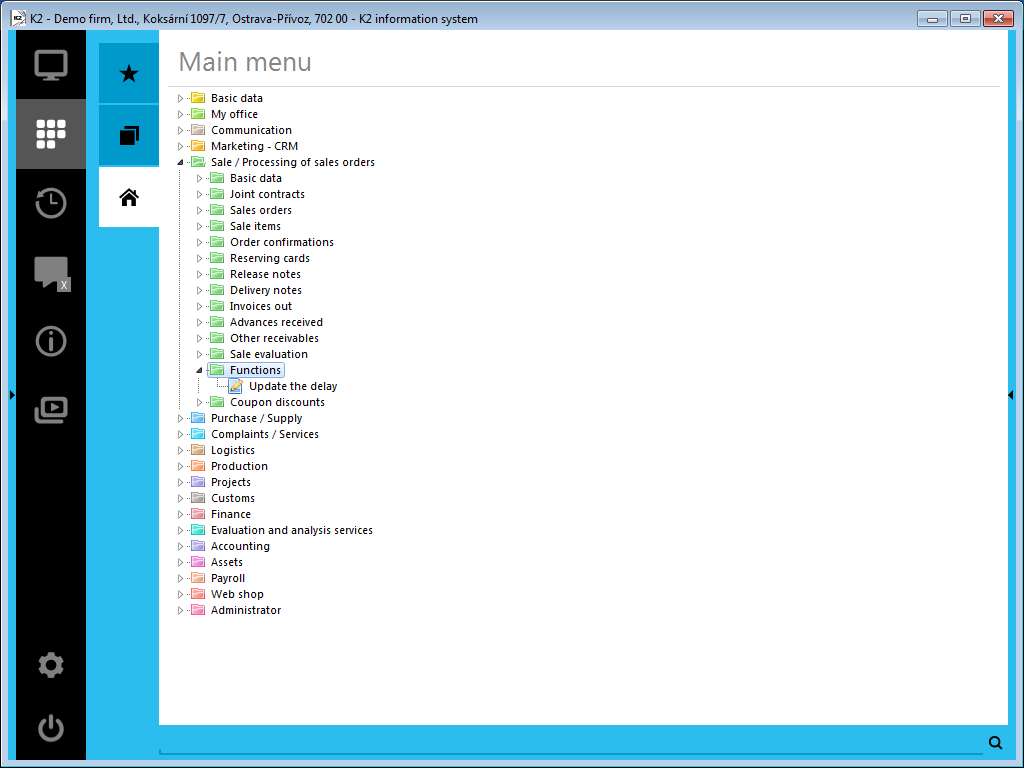Select the Advances received item

pos(276,322)
